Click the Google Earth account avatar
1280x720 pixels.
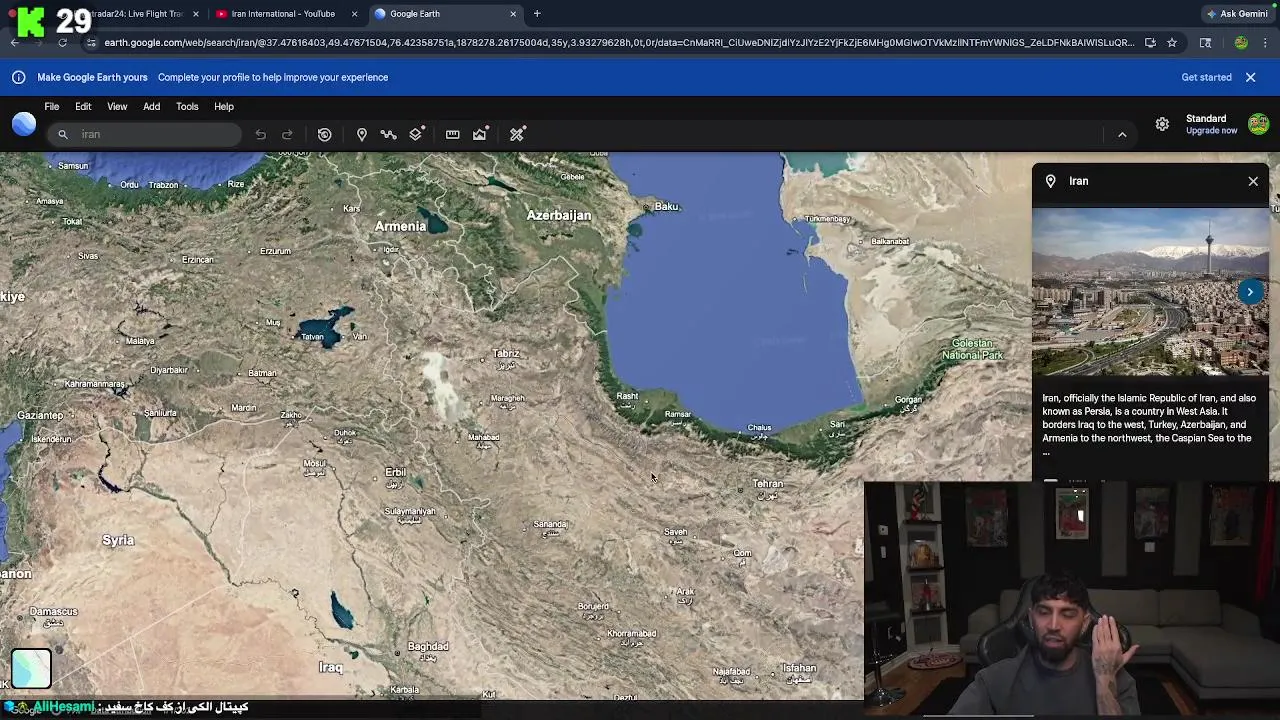coord(1258,124)
